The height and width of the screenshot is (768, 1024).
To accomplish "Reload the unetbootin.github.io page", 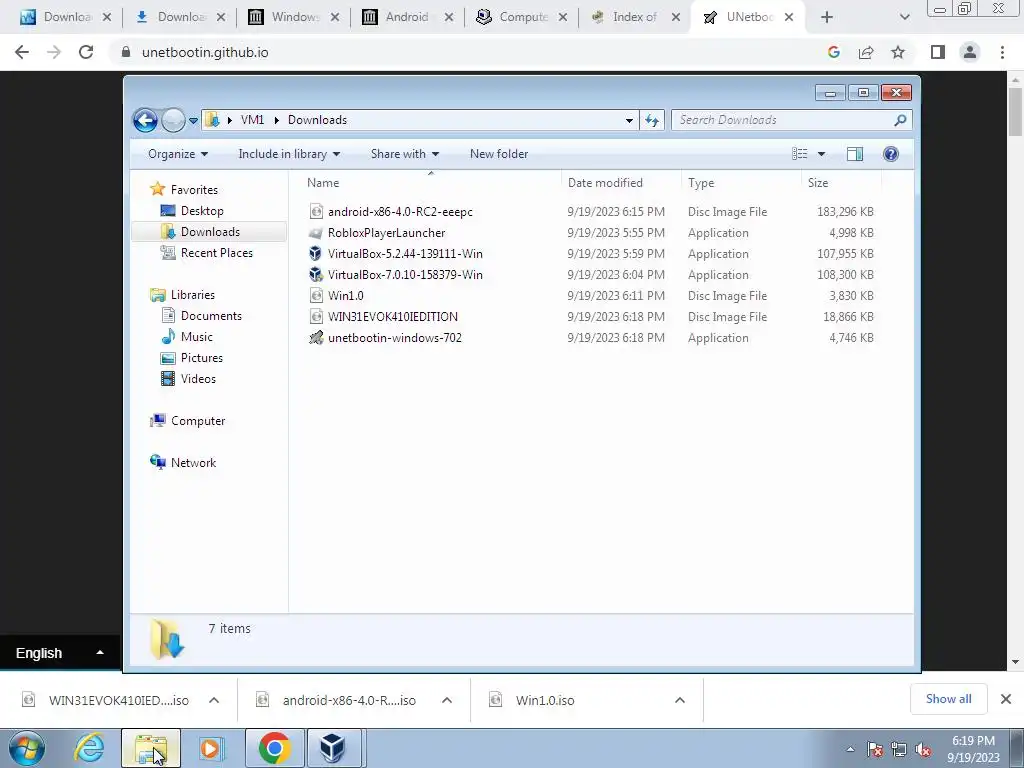I will tap(86, 52).
